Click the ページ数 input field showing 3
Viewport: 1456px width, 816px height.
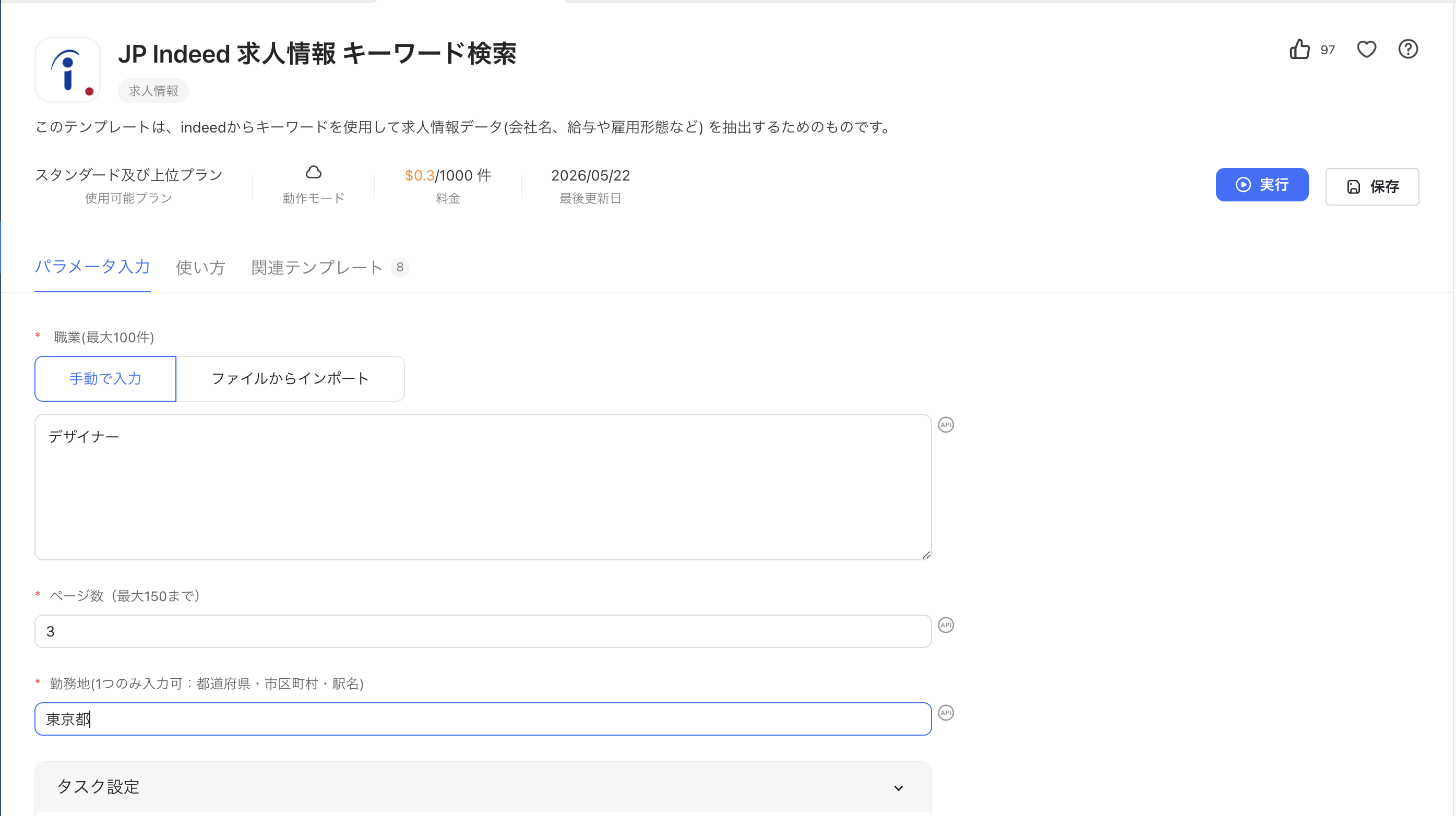(483, 631)
